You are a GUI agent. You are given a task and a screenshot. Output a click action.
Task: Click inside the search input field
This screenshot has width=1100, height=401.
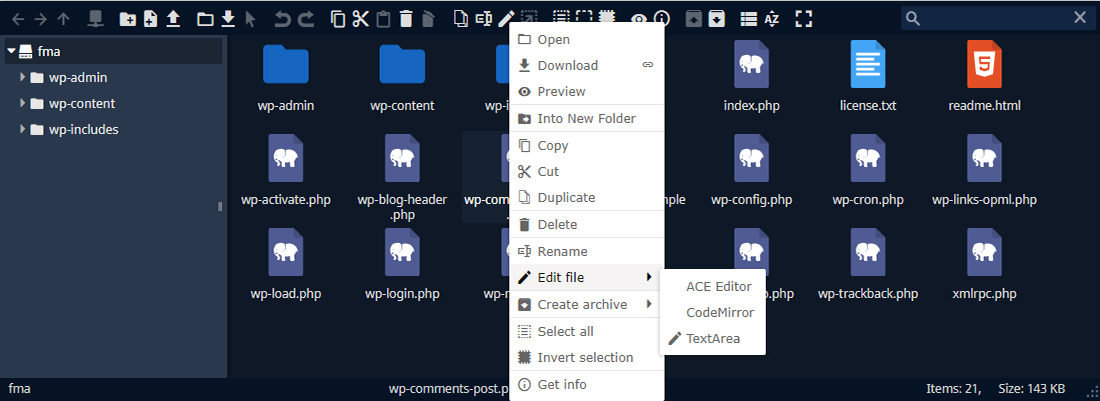click(996, 18)
